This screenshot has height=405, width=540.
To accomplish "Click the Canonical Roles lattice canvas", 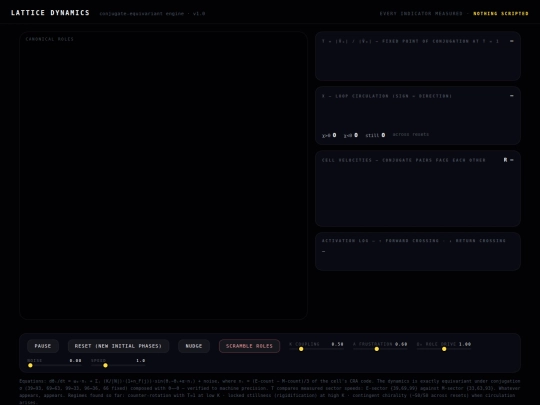I will coord(163,176).
